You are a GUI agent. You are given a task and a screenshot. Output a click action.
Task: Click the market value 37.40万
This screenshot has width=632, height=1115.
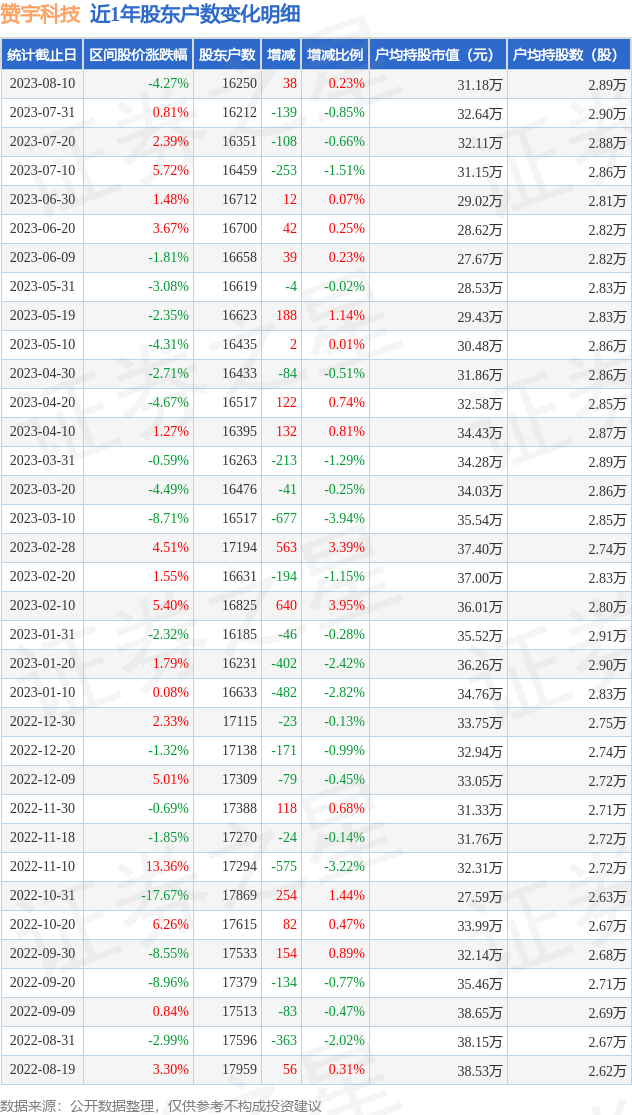tap(480, 548)
